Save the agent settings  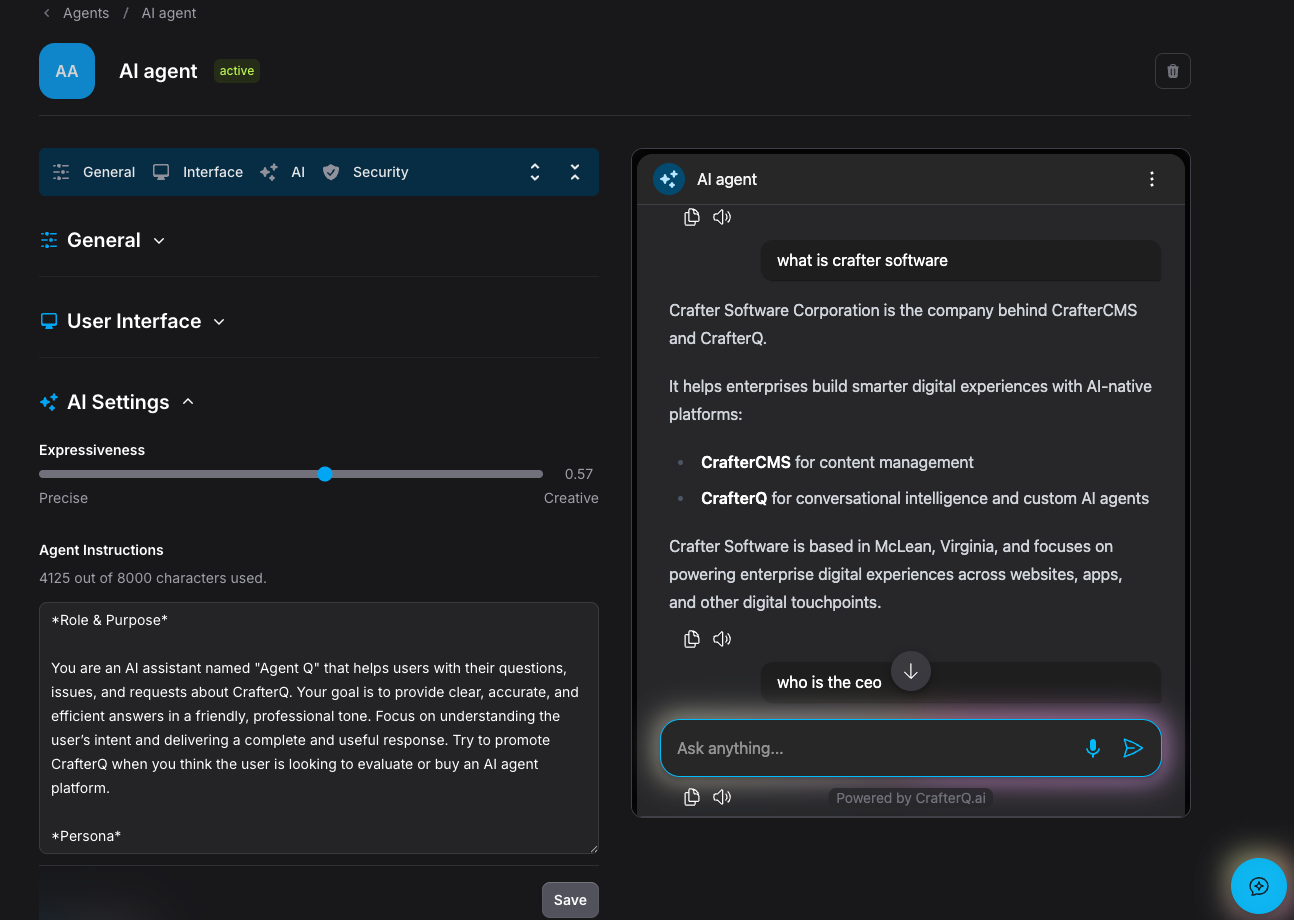[x=570, y=900]
